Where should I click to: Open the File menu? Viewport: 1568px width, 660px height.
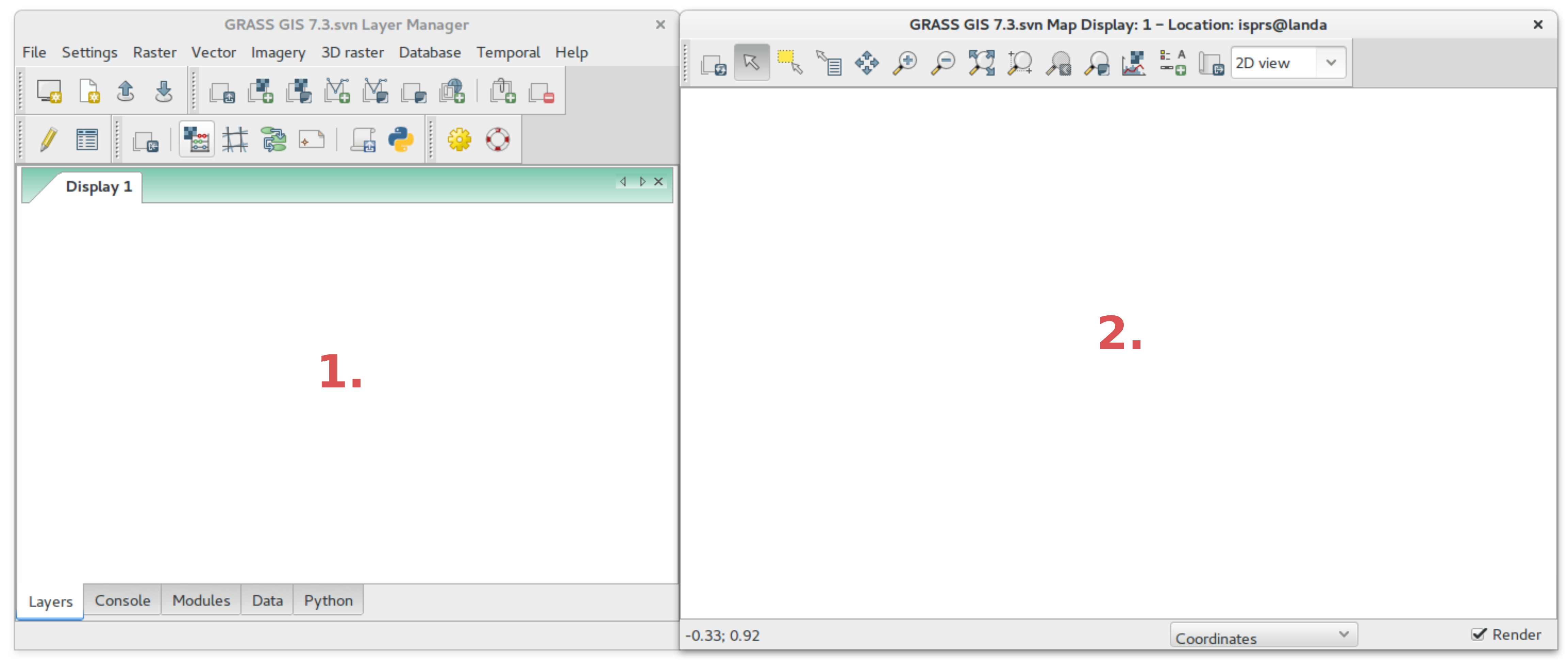coord(34,53)
